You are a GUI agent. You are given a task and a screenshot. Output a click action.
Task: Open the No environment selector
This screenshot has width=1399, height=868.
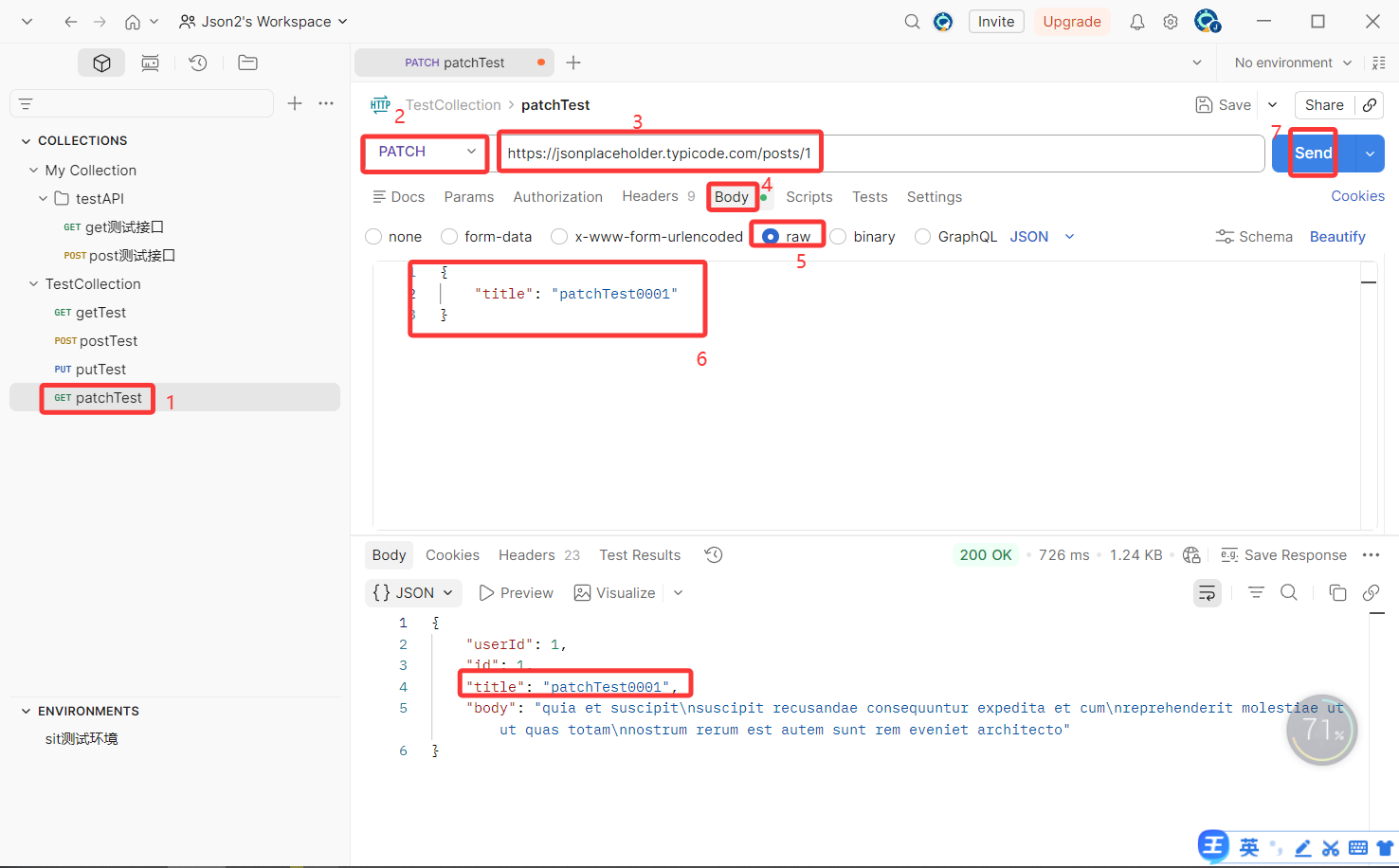click(x=1293, y=63)
